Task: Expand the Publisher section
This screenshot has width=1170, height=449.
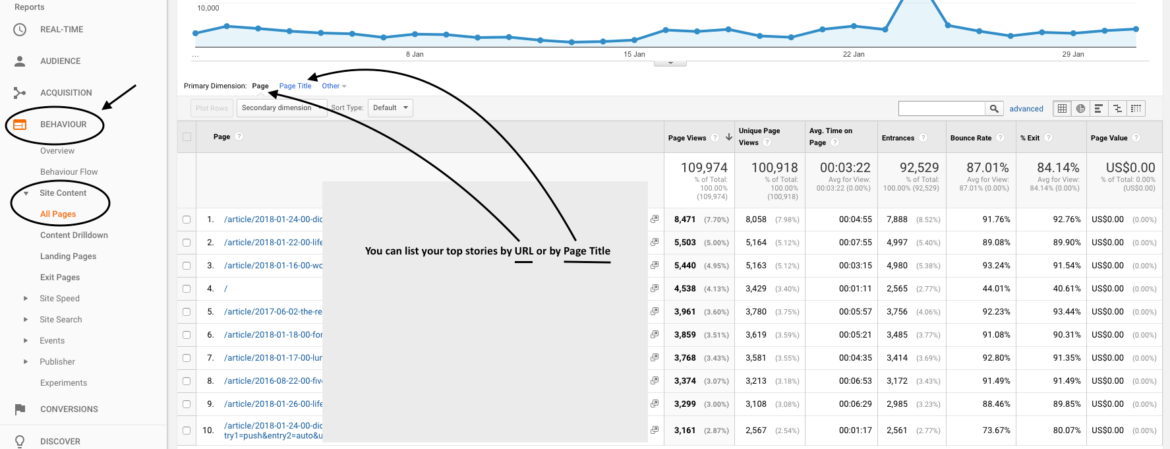Action: (x=26, y=362)
